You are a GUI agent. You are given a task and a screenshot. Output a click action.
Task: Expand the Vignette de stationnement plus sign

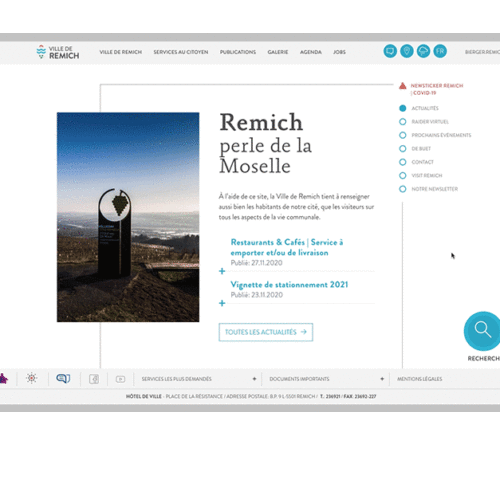coord(222,303)
